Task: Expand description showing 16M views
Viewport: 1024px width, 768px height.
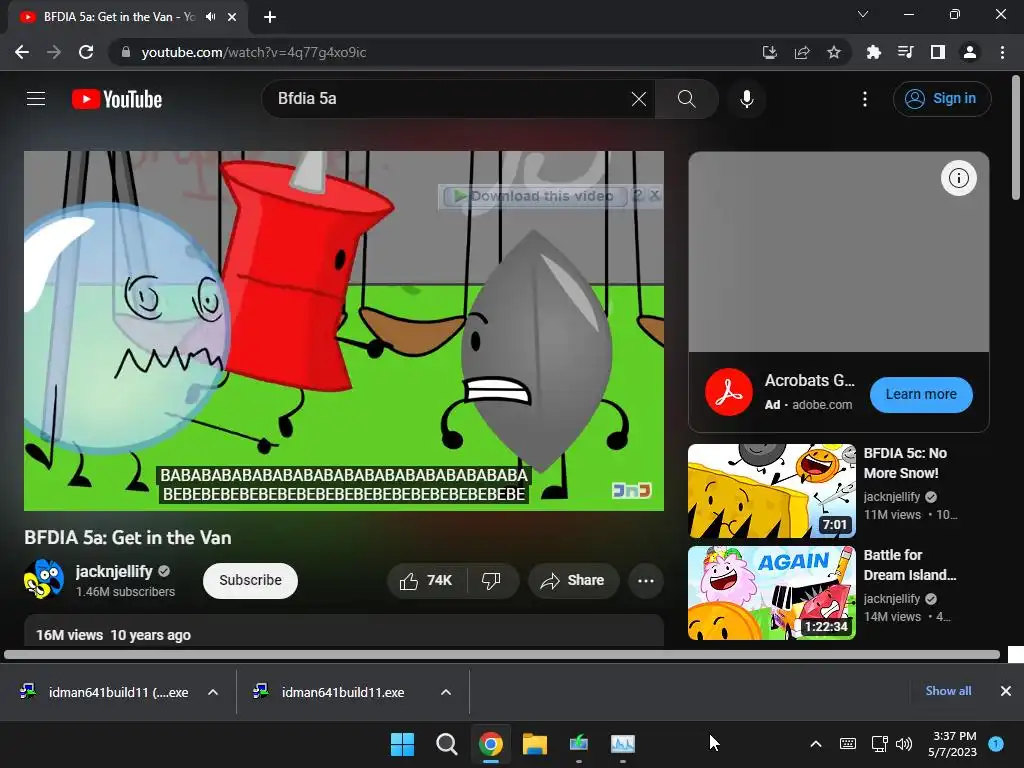Action: tap(344, 632)
